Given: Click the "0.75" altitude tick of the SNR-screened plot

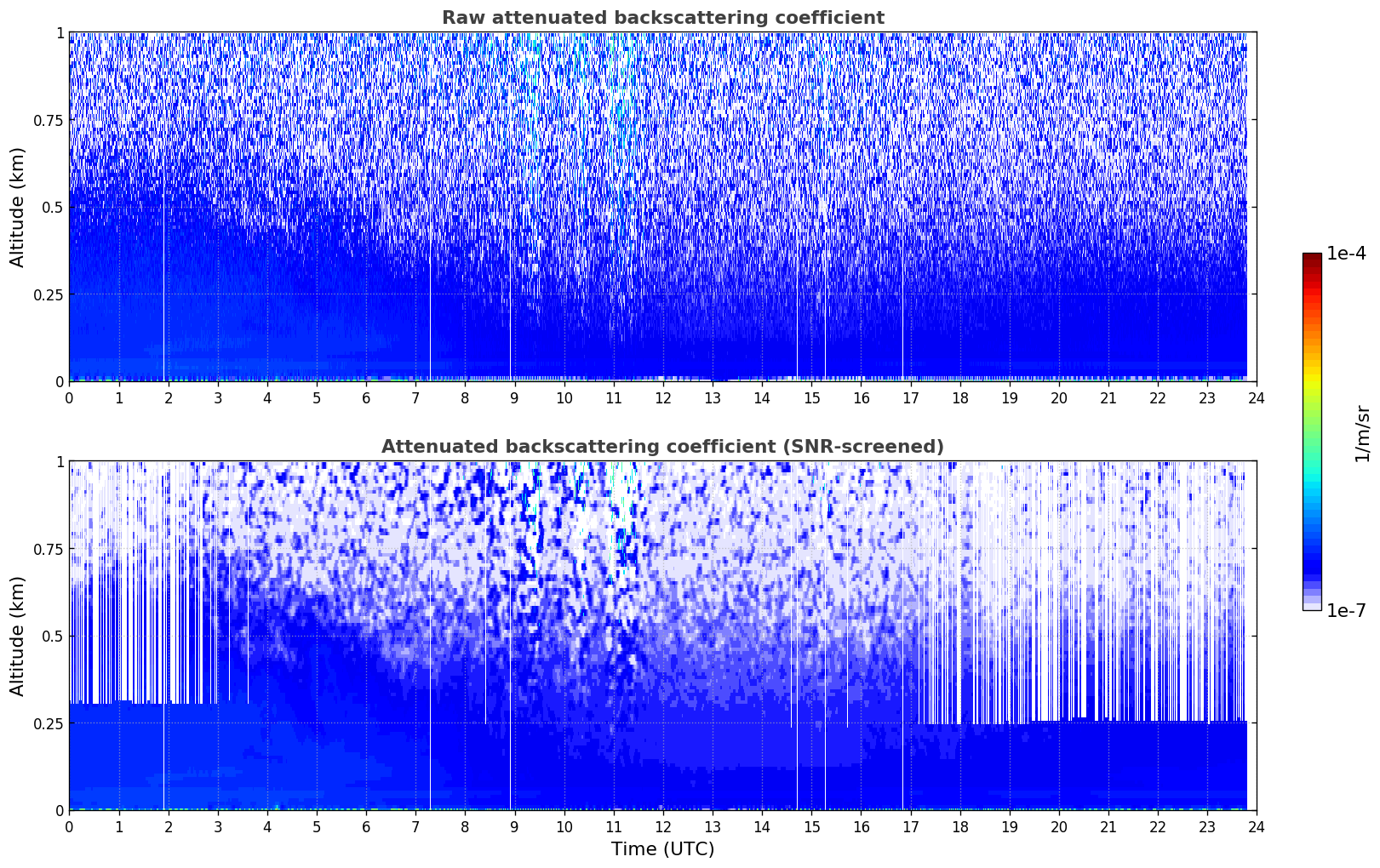Looking at the screenshot, I should point(49,549).
